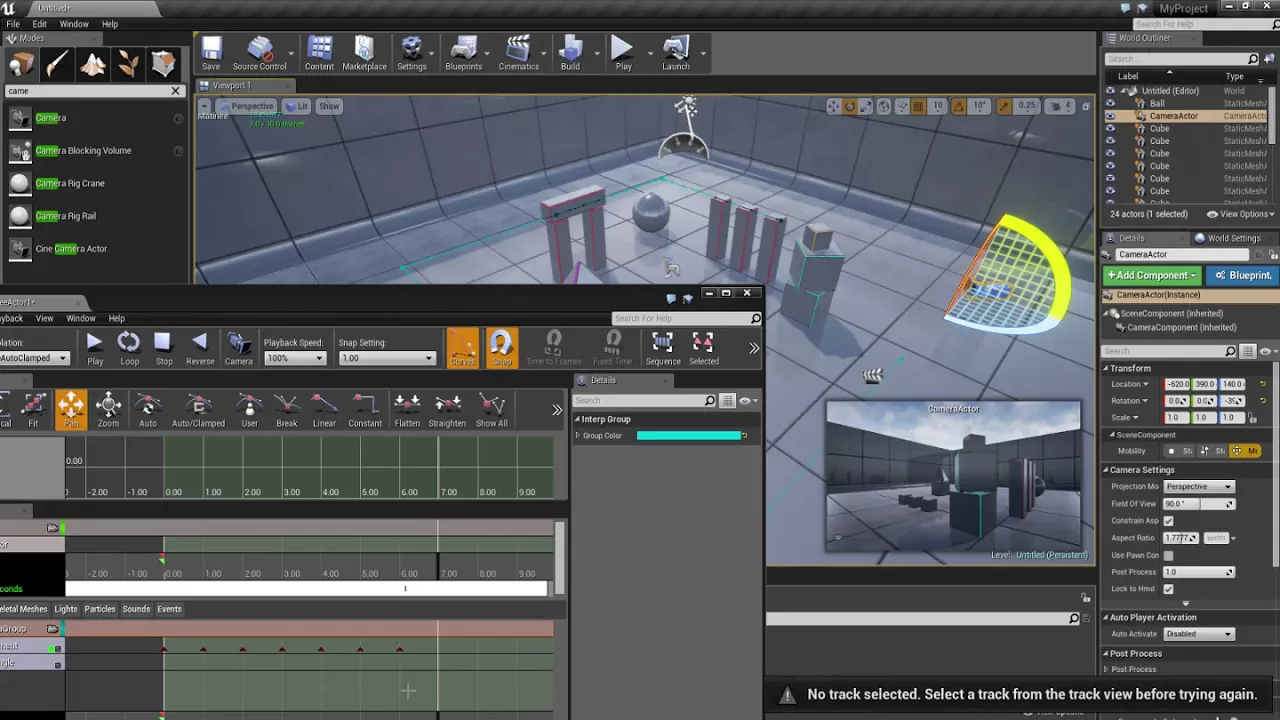
Task: Set Mobility to Static
Action: 1180,451
